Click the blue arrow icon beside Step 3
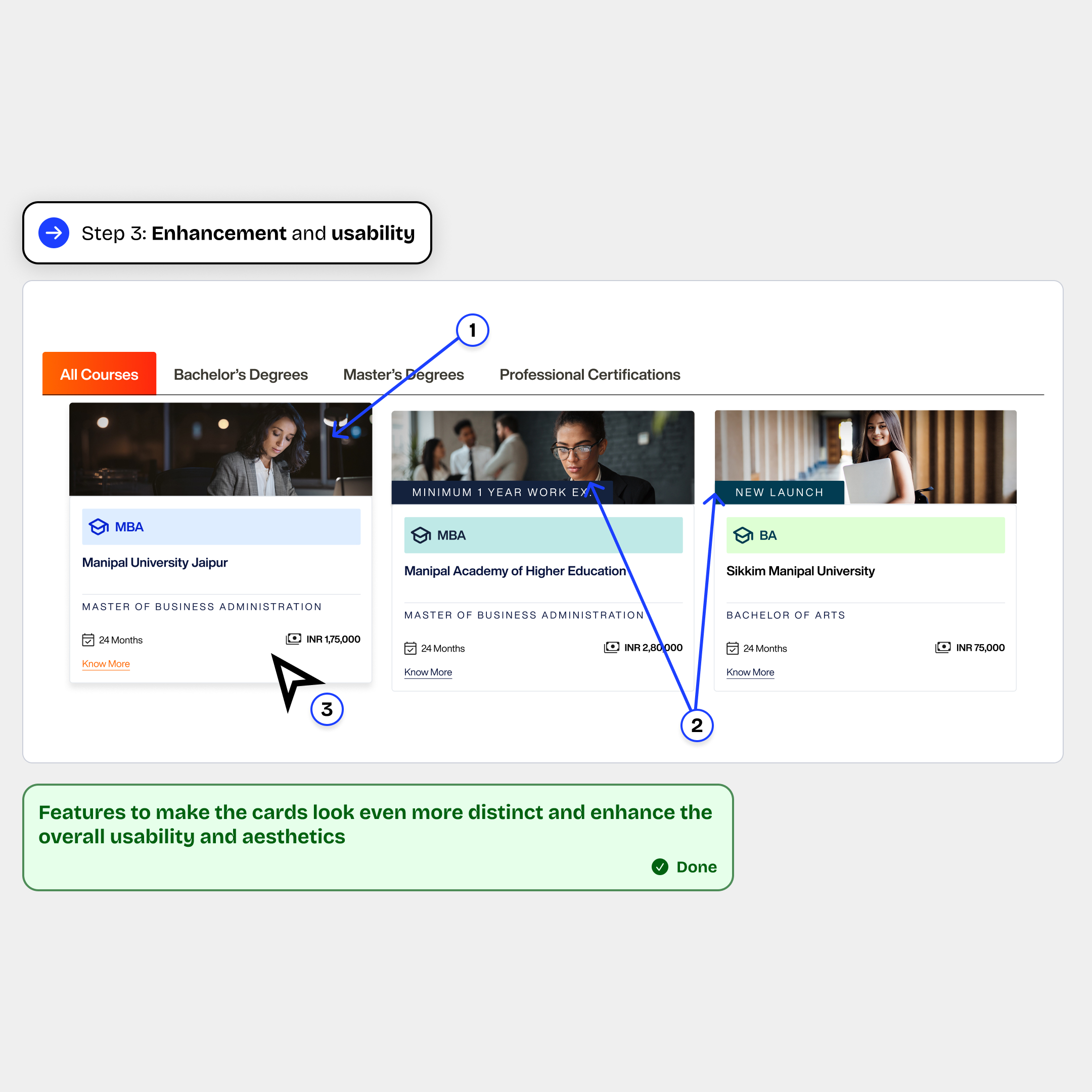The image size is (1092, 1092). (54, 233)
